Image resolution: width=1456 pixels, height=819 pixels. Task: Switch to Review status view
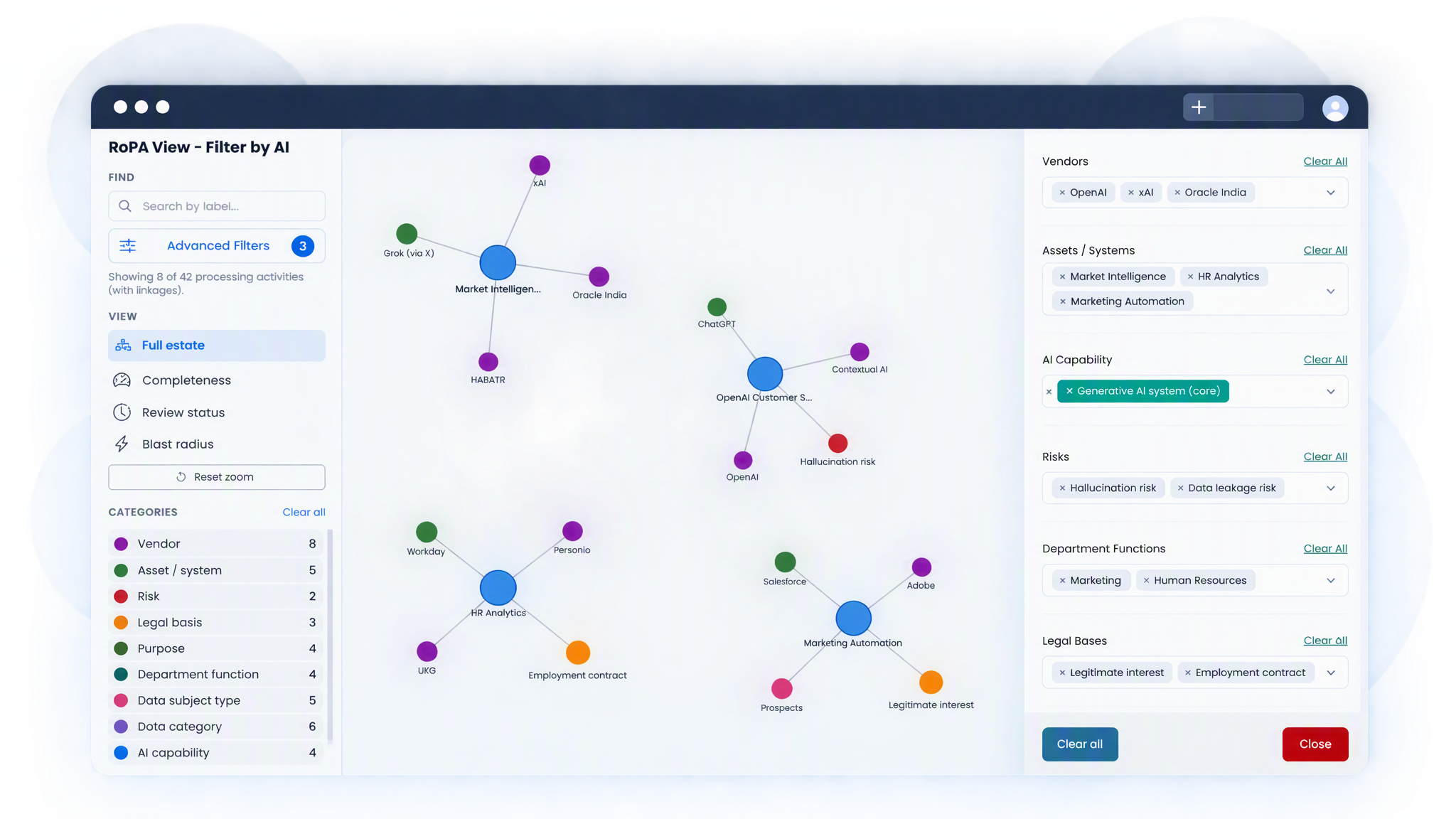point(217,412)
